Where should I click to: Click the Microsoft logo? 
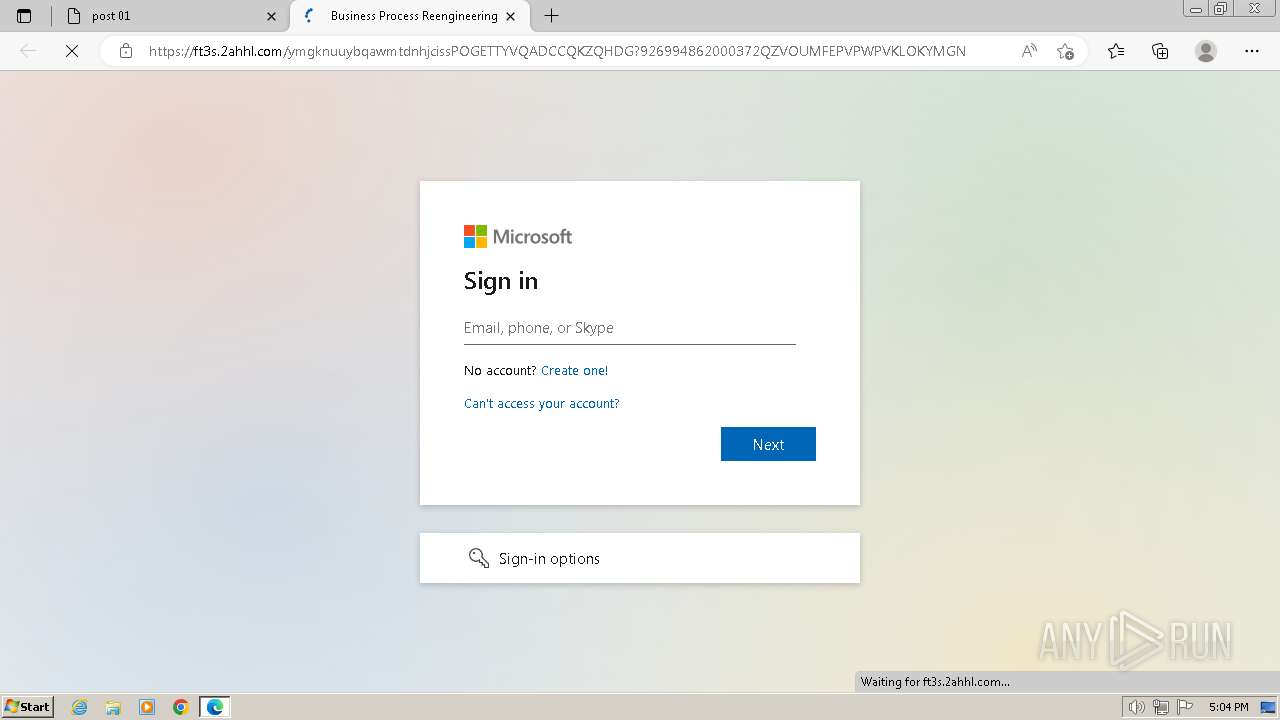pyautogui.click(x=518, y=237)
